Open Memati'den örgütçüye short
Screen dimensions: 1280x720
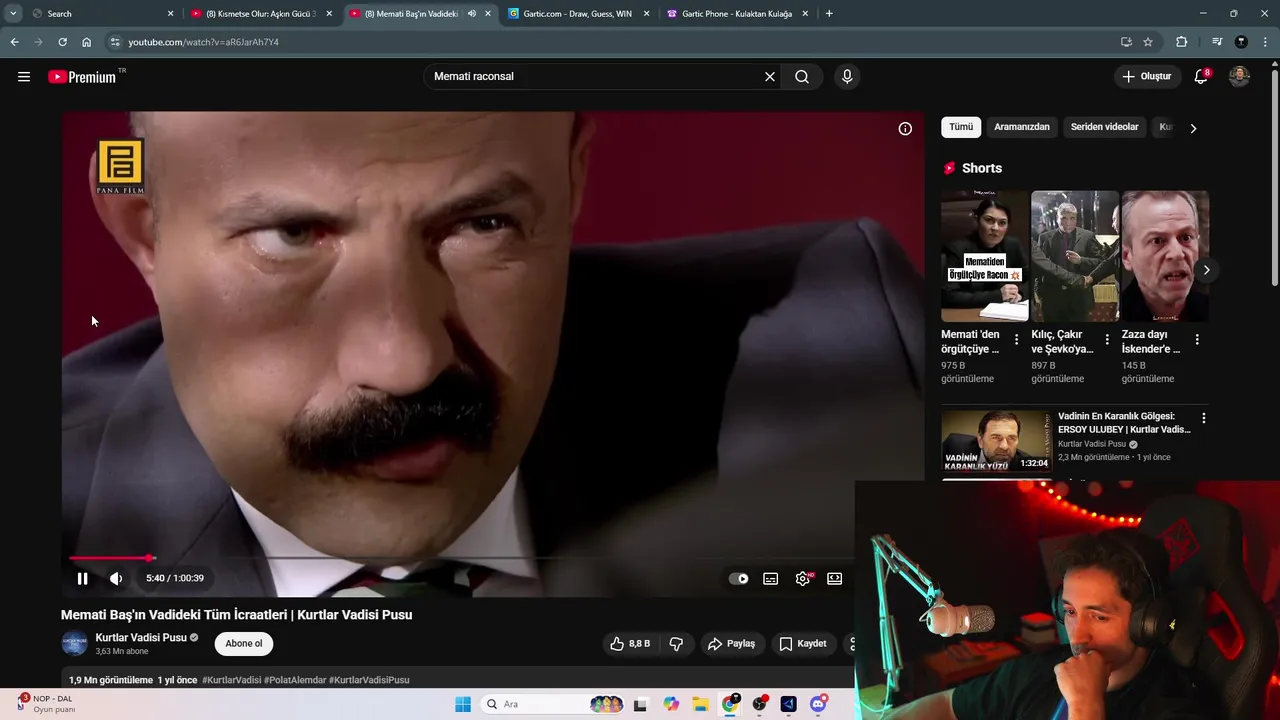[984, 256]
